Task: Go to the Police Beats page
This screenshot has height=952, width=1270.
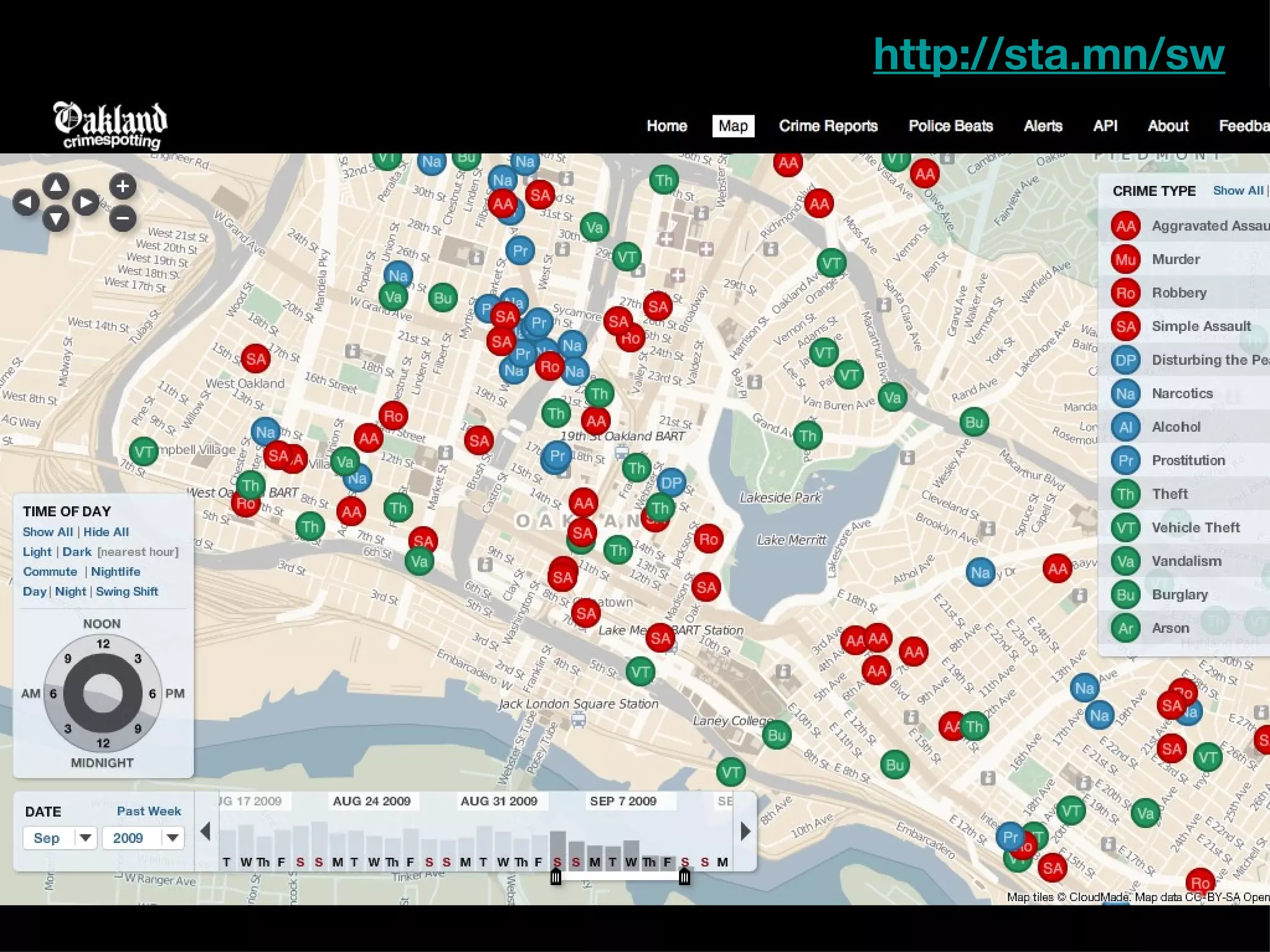Action: [x=950, y=126]
